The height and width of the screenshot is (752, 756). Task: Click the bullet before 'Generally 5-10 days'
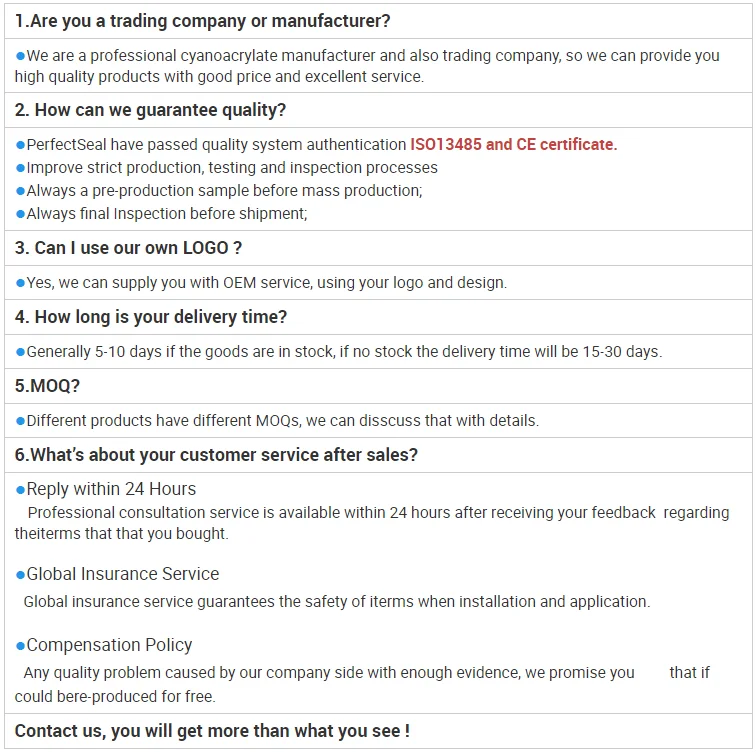click(x=20, y=352)
